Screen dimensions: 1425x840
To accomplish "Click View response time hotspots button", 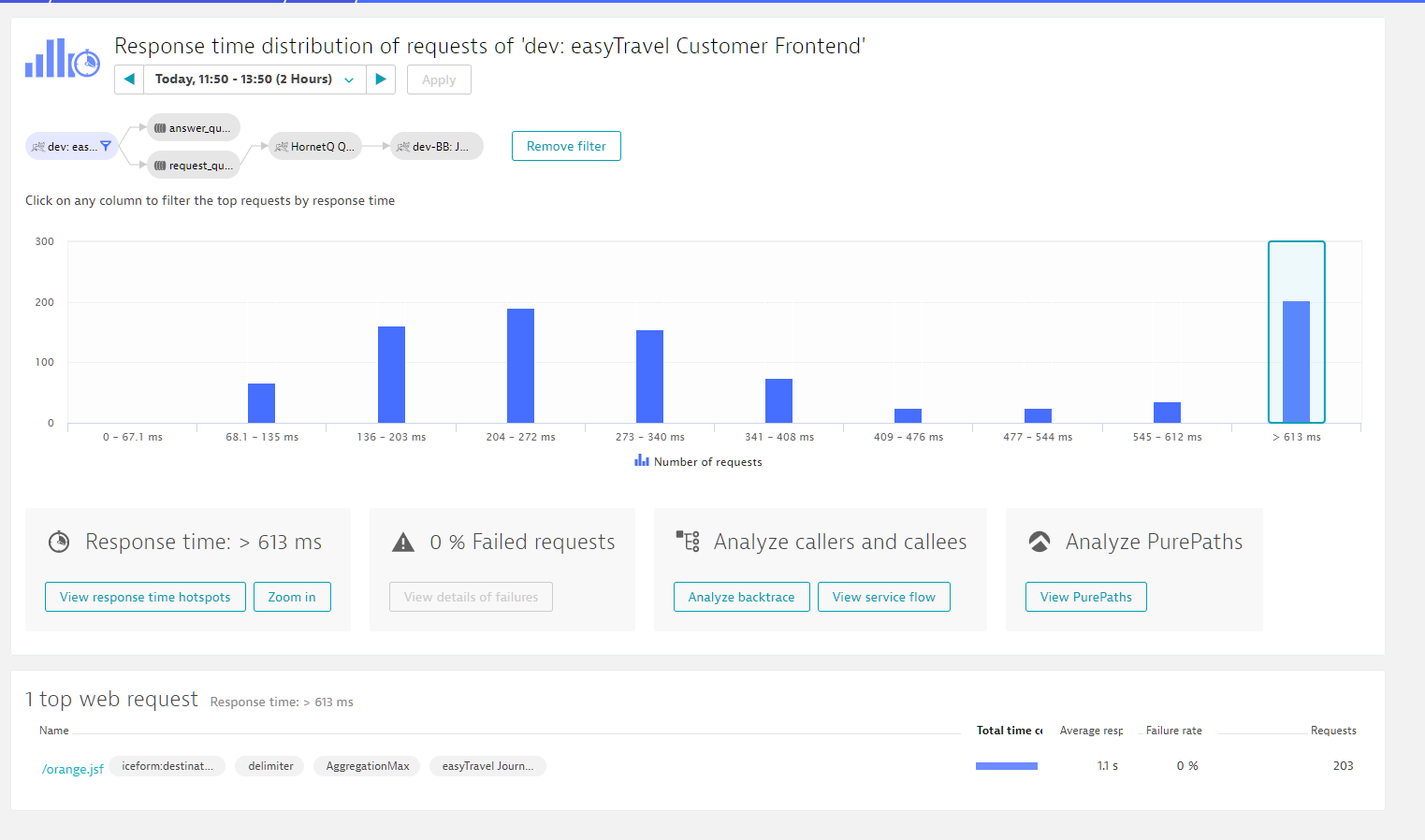I will tap(145, 597).
